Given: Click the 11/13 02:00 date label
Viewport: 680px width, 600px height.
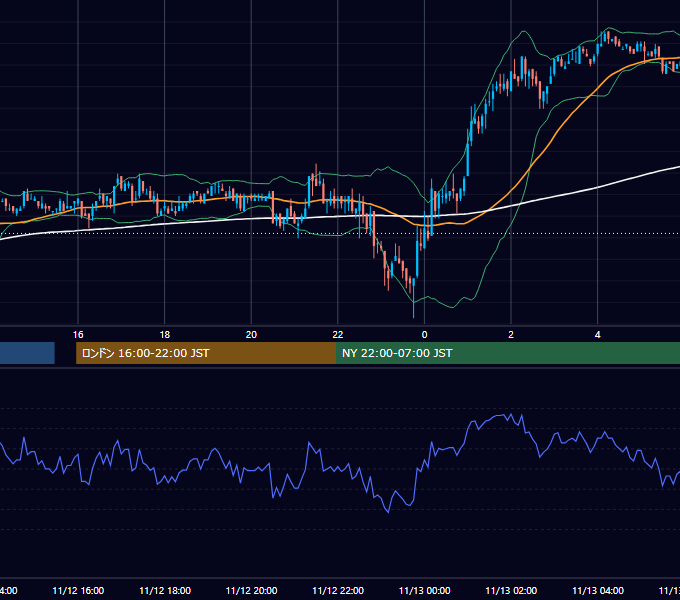Looking at the screenshot, I should 511,590.
